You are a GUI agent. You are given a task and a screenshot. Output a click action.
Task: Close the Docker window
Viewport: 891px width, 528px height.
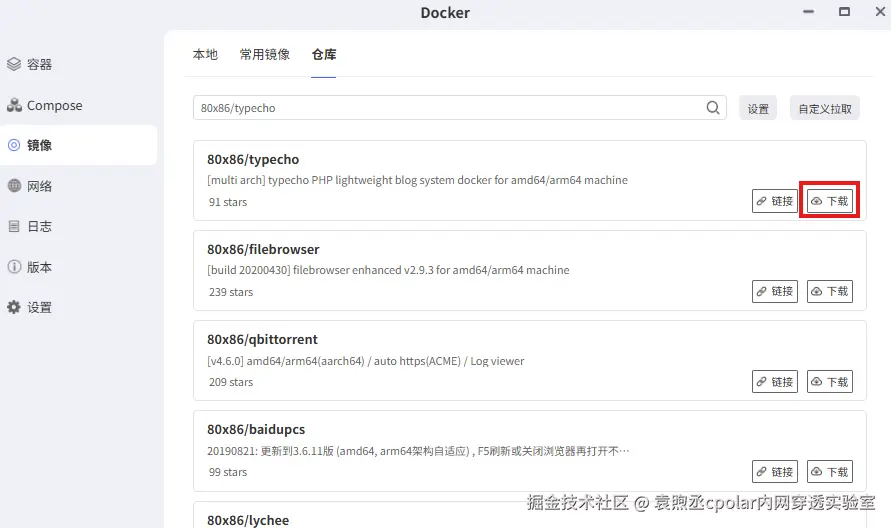[x=880, y=12]
